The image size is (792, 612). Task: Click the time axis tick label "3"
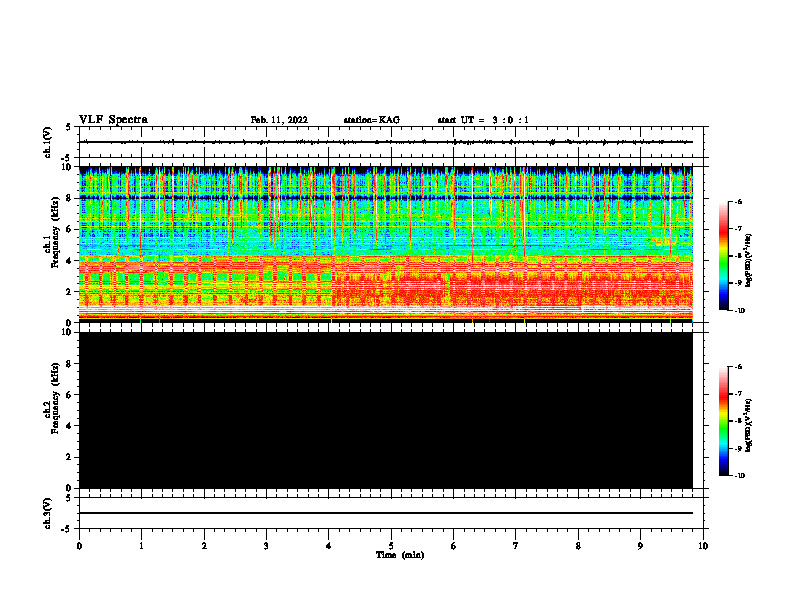point(266,546)
